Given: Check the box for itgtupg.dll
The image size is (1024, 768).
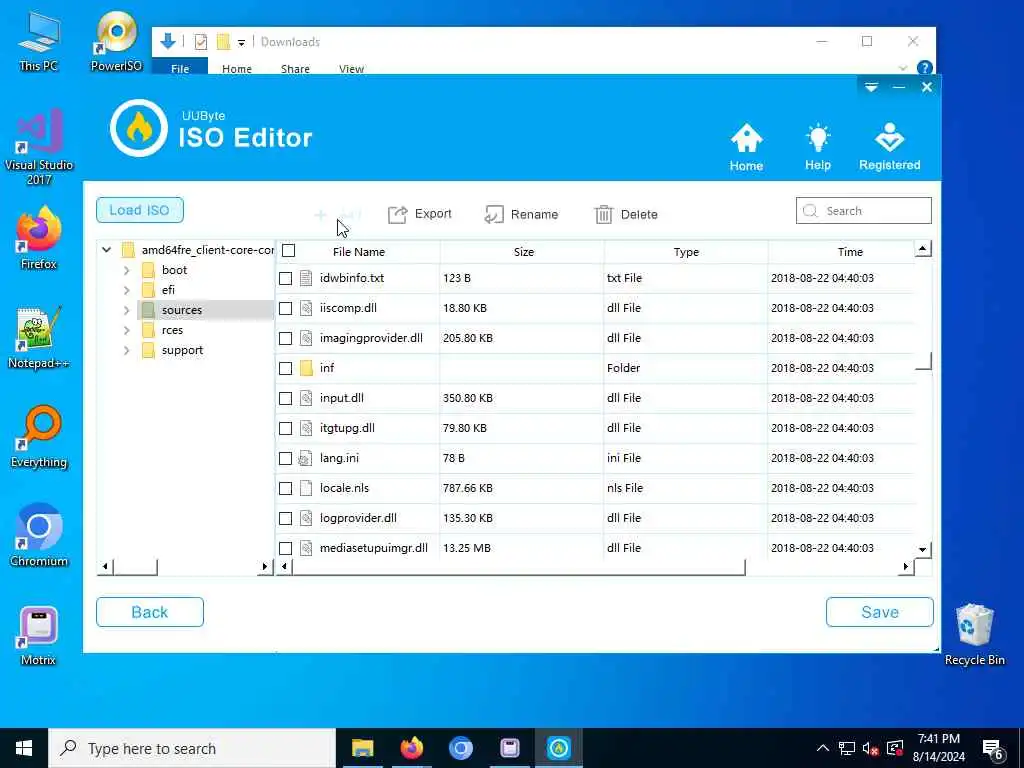Looking at the screenshot, I should tap(285, 428).
